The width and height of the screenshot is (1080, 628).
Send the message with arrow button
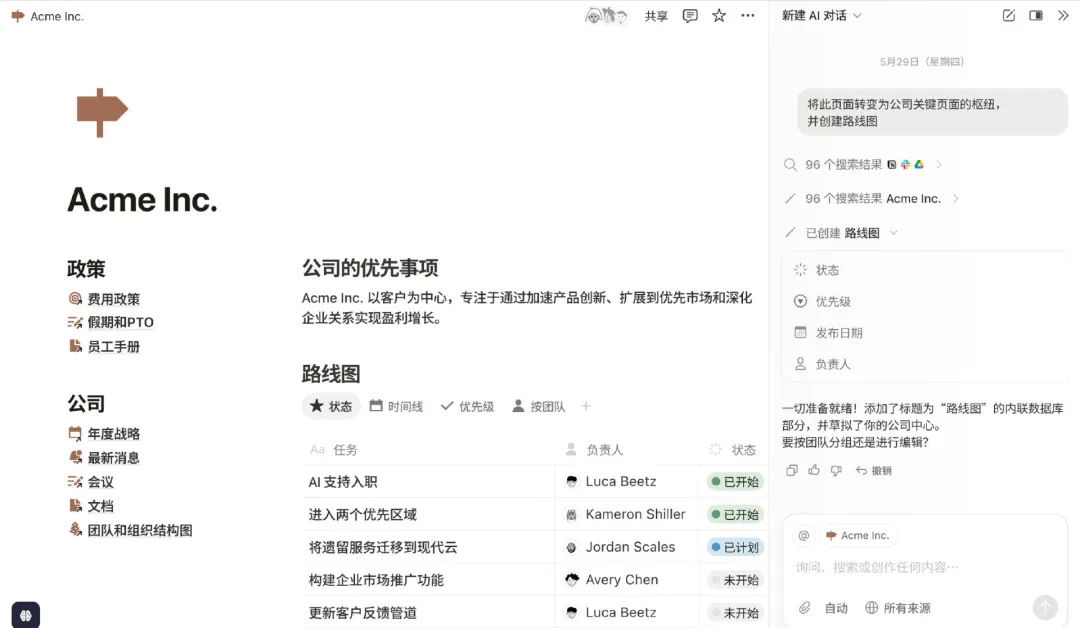tap(1045, 607)
